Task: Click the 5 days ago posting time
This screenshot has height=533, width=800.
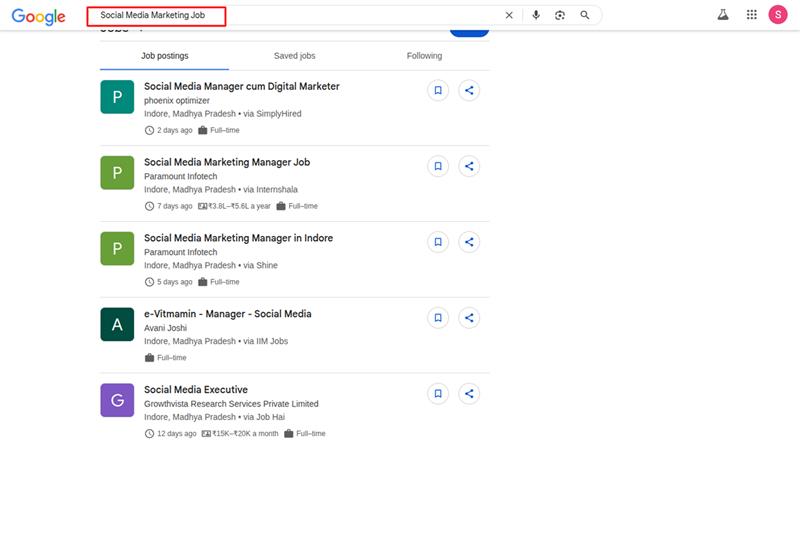Action: pos(168,282)
